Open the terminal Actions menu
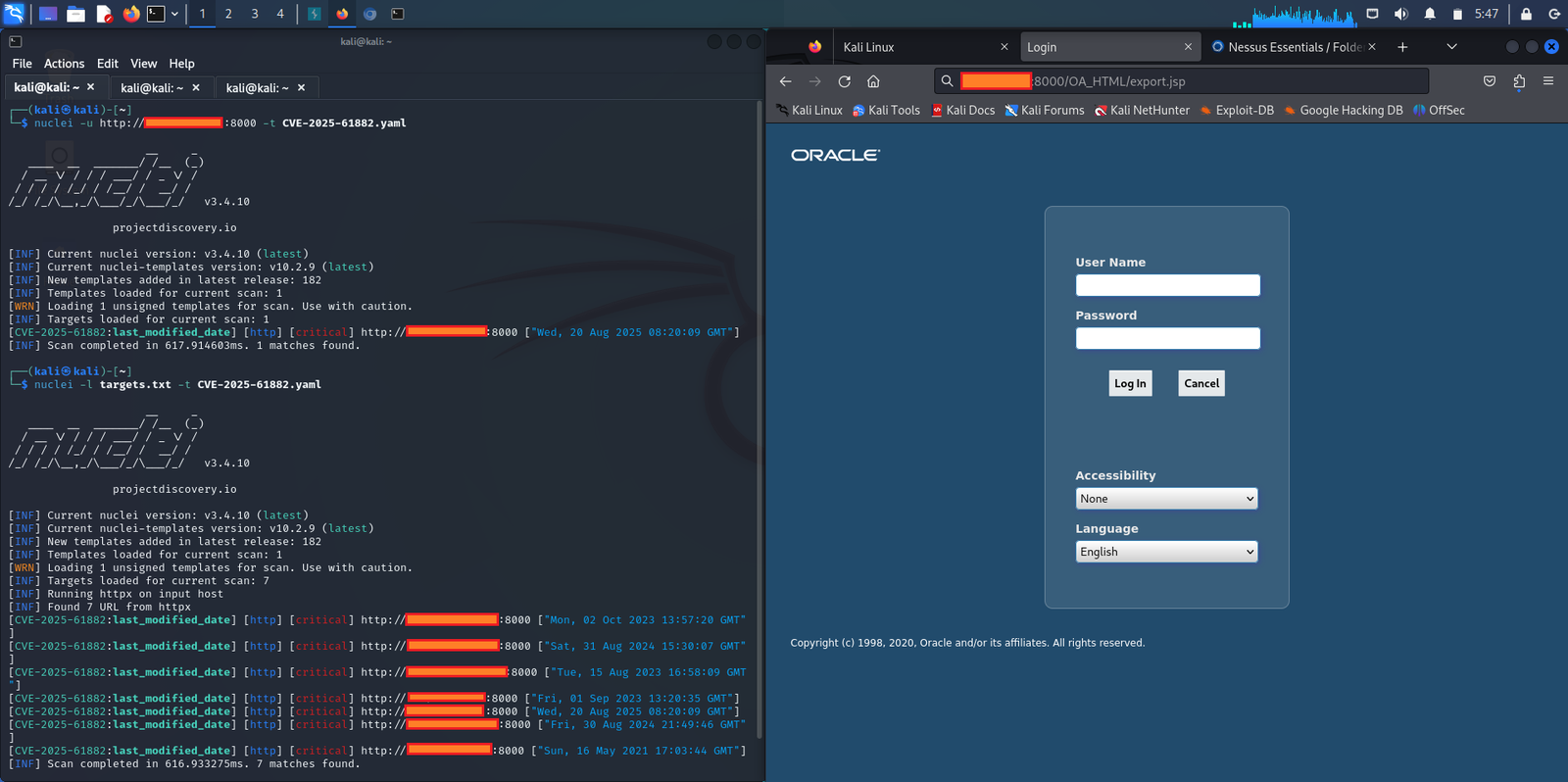The image size is (1568, 782). click(65, 64)
